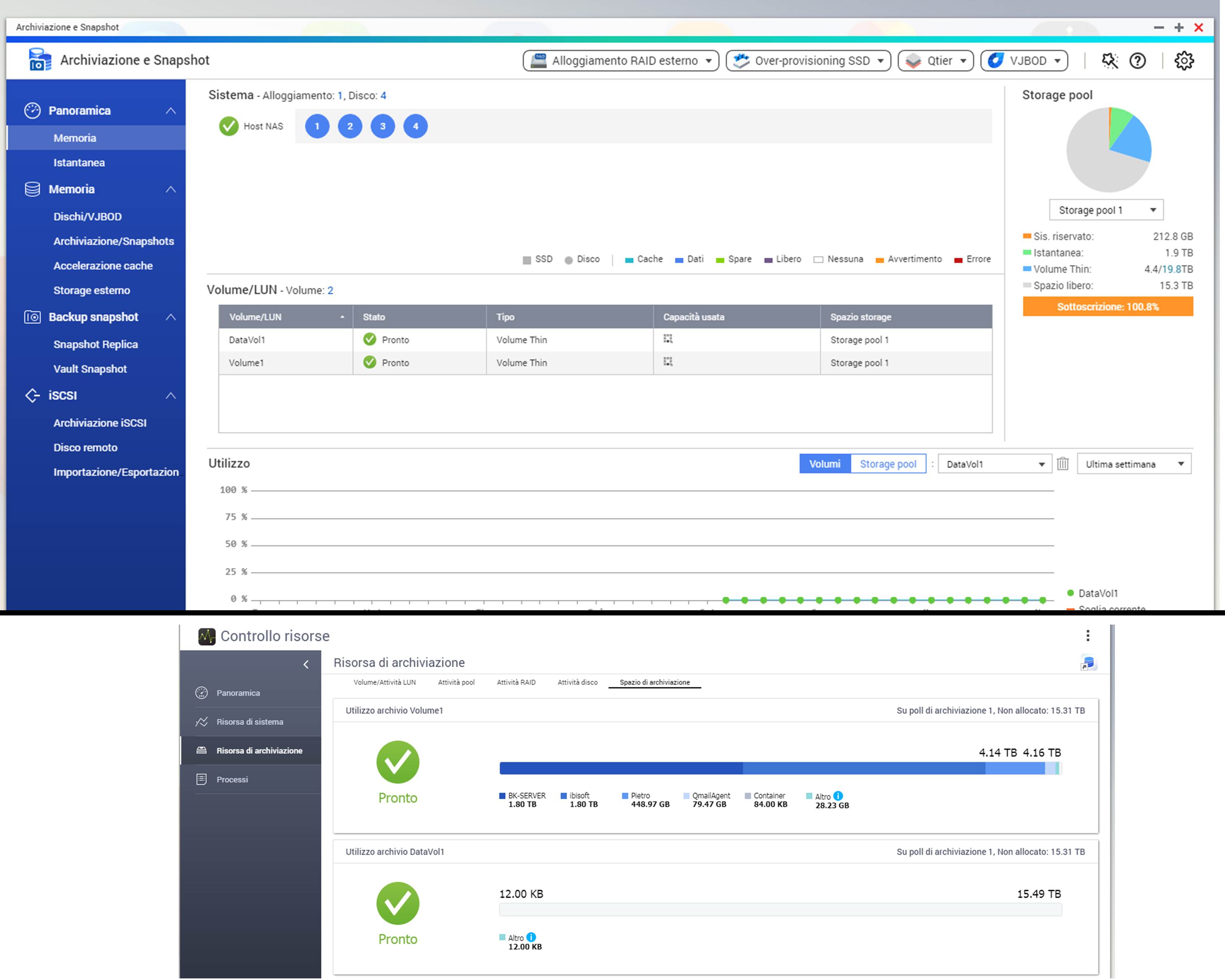Viewport: 1225px width, 980px height.
Task: Collapse the iSCSI sidebar section
Action: pos(170,395)
